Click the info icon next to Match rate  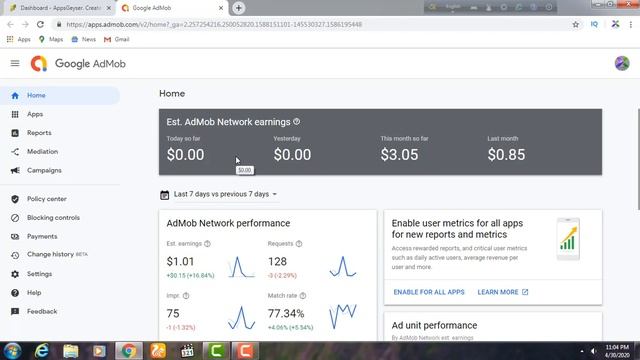point(303,296)
